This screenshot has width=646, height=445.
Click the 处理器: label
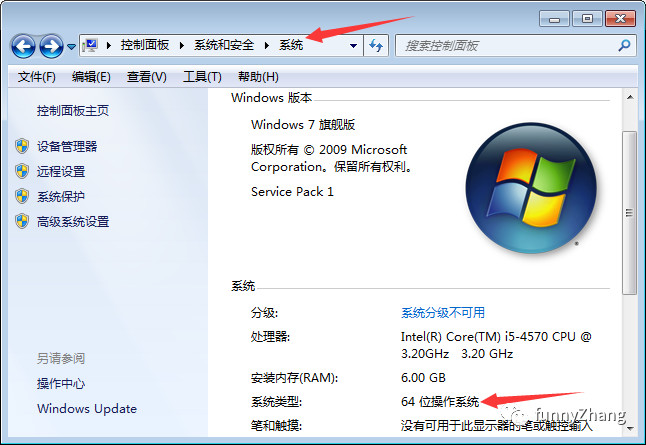point(270,337)
